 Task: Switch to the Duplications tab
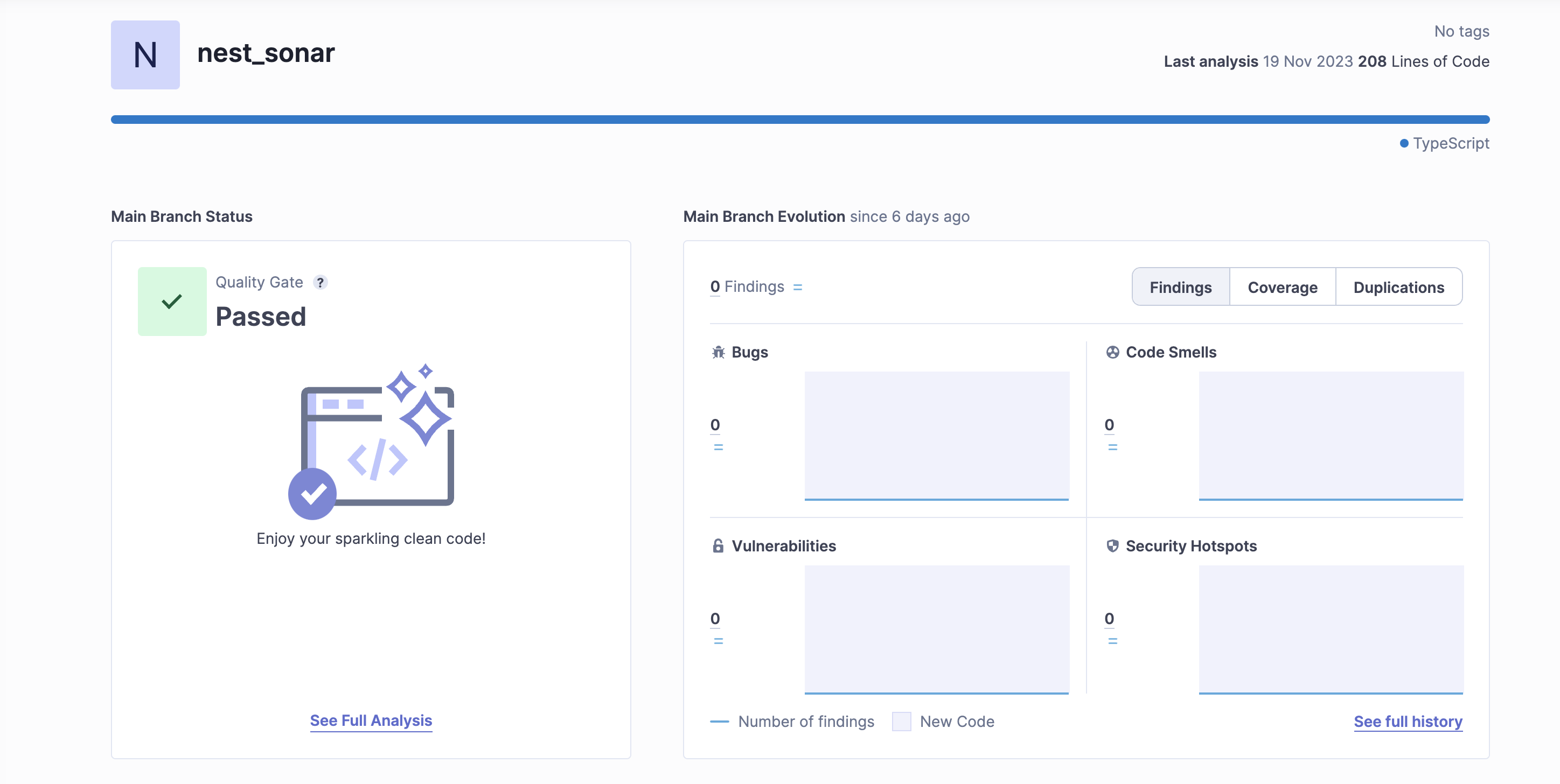click(1398, 287)
